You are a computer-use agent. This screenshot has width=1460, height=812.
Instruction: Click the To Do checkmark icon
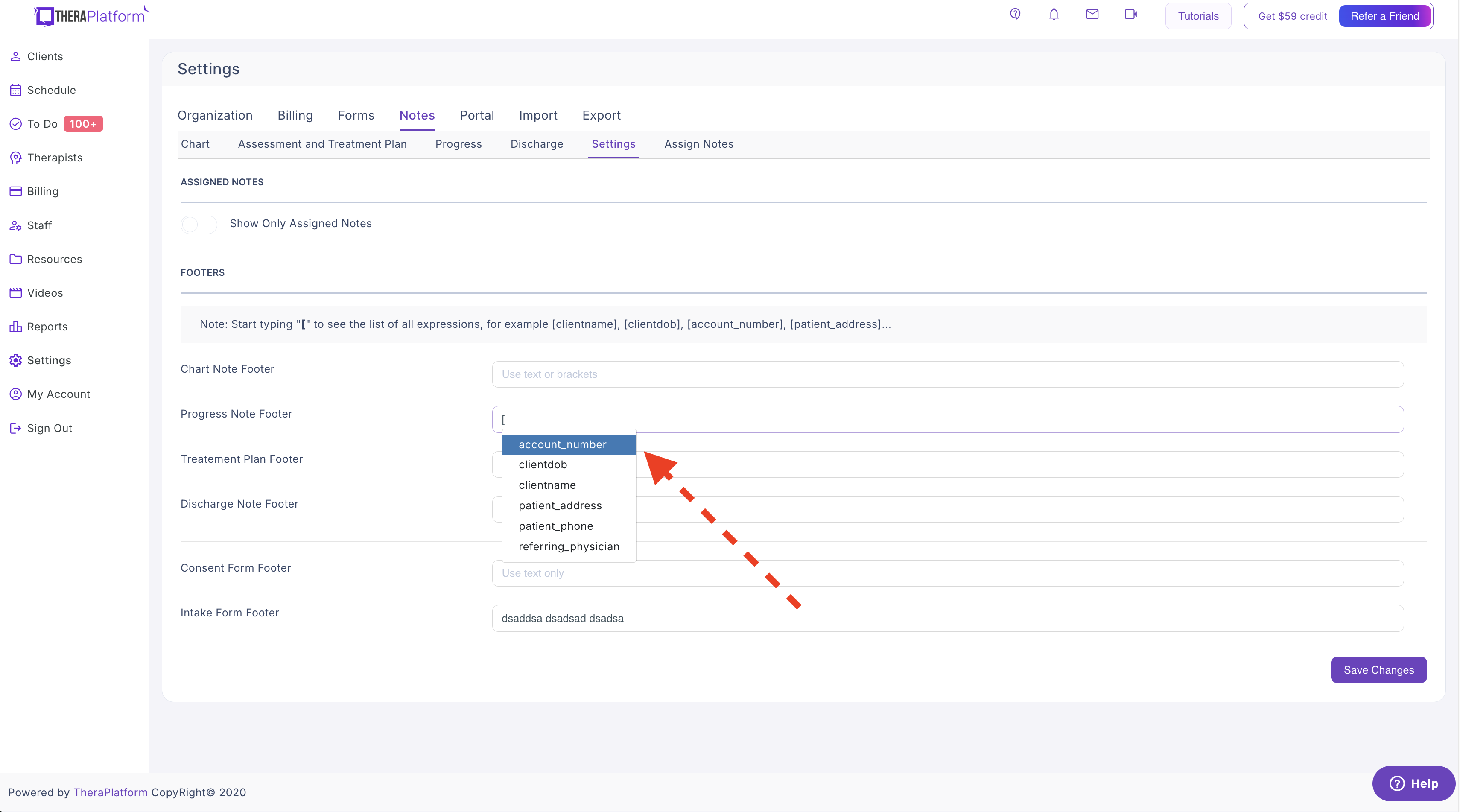click(x=16, y=123)
